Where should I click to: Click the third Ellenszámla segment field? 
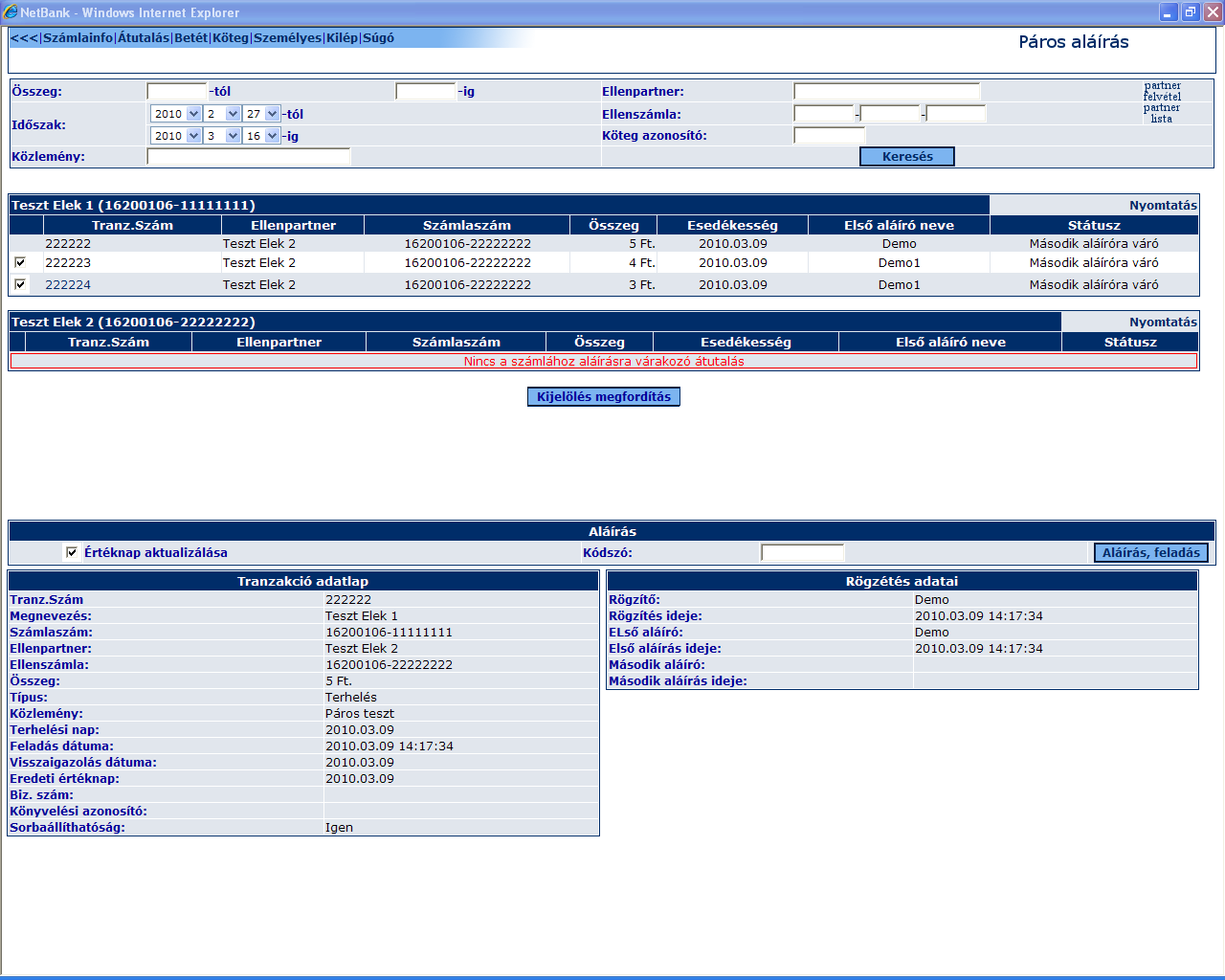pyautogui.click(x=956, y=113)
